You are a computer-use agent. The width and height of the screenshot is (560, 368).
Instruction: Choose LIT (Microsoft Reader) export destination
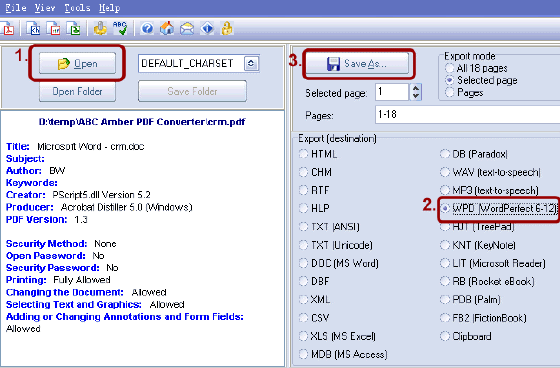(x=493, y=263)
